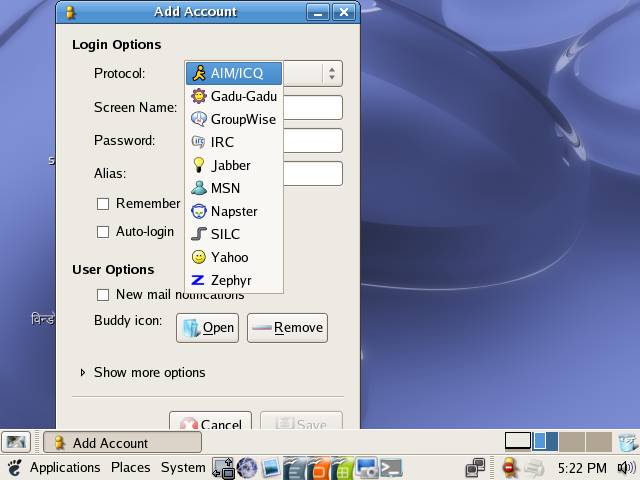Pick the Jabber lightbulb icon
This screenshot has width=640, height=480.
[x=198, y=165]
